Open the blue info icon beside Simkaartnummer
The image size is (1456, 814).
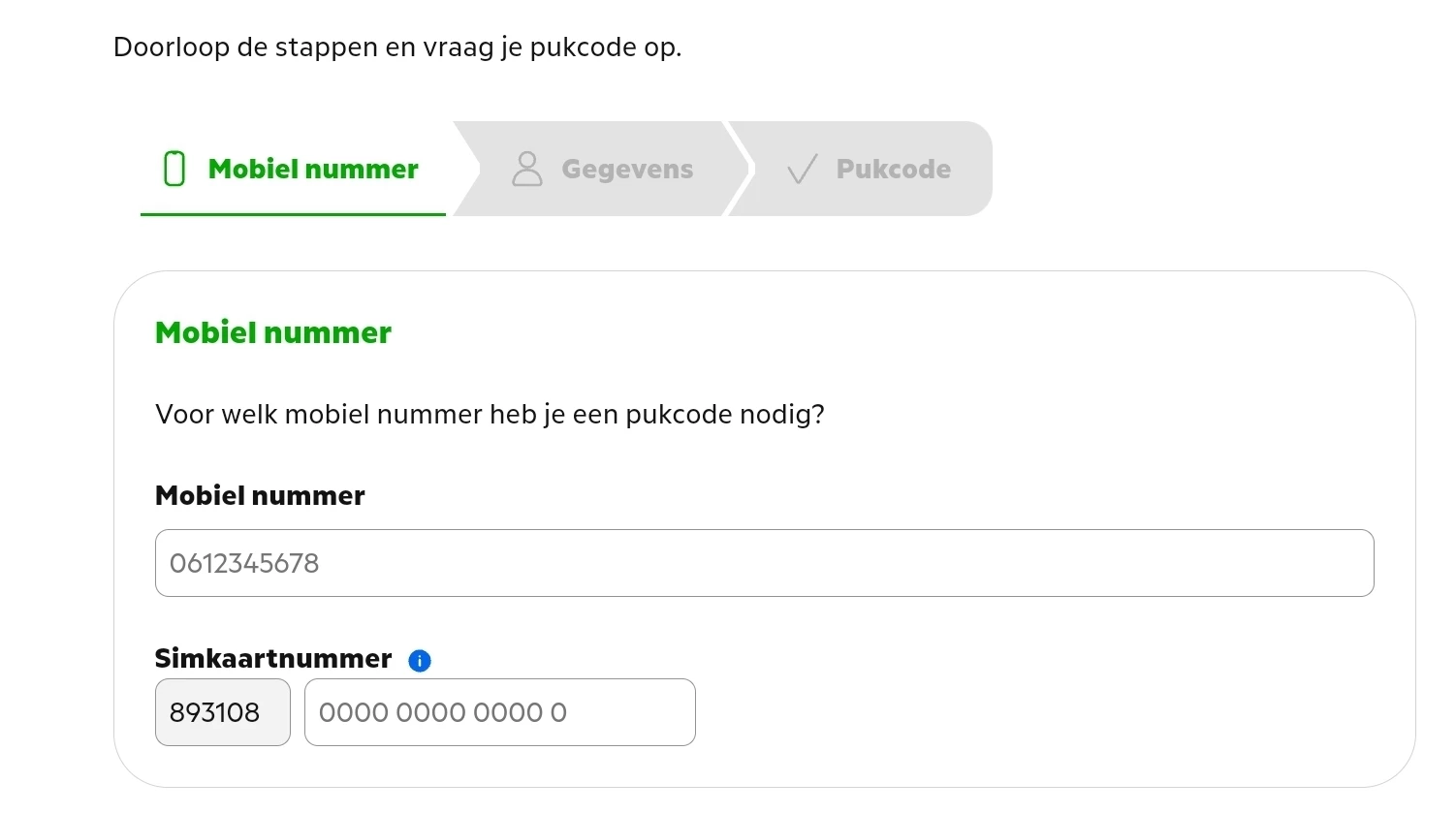point(420,661)
